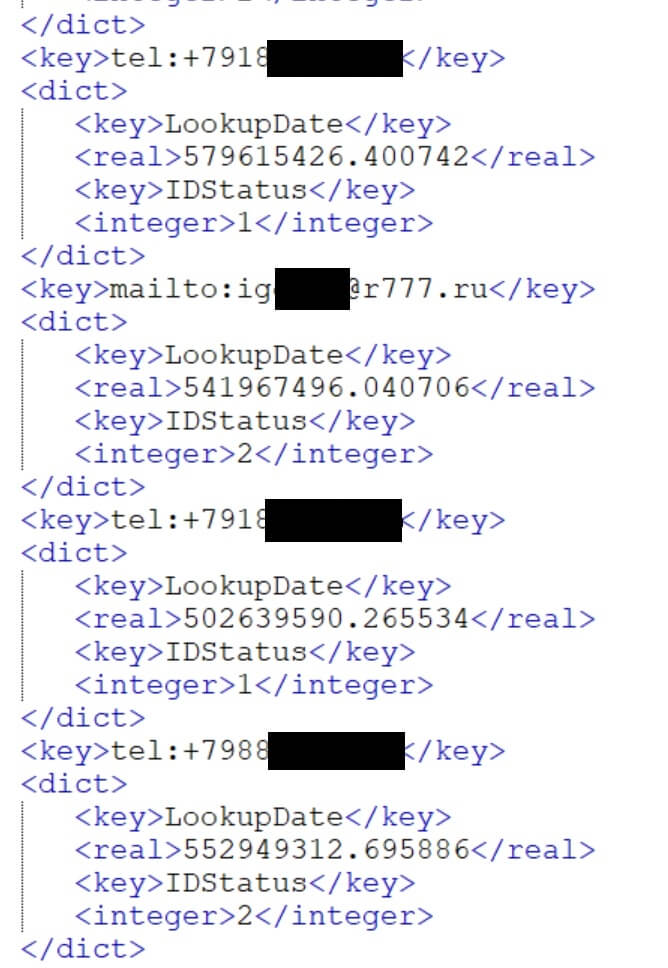Select the tel:+7988 key line
This screenshot has height=968, width=668.
pyautogui.click(x=263, y=751)
